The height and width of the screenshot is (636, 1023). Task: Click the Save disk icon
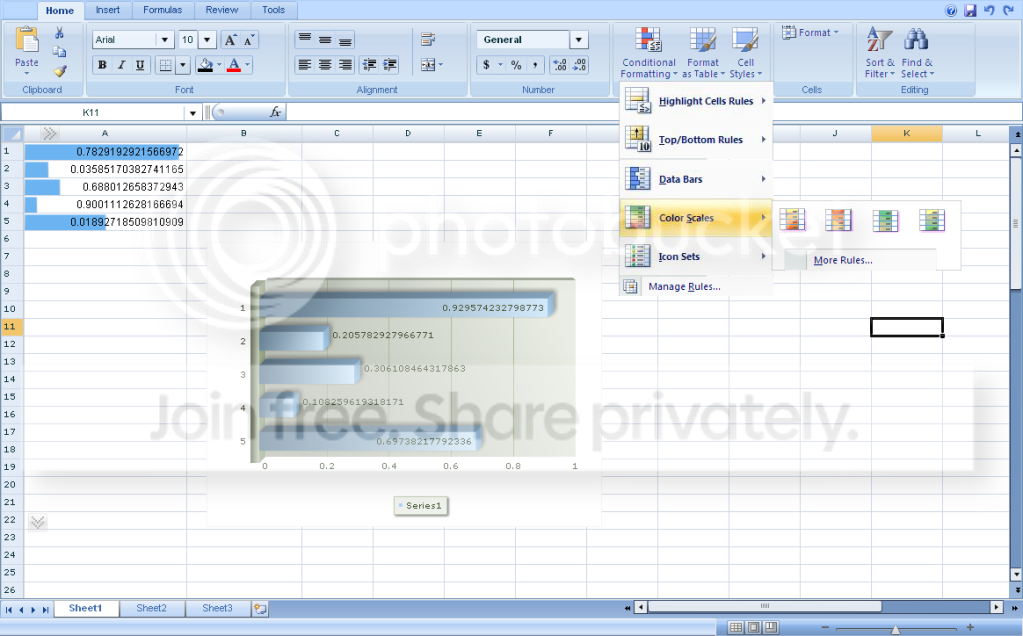(x=969, y=10)
